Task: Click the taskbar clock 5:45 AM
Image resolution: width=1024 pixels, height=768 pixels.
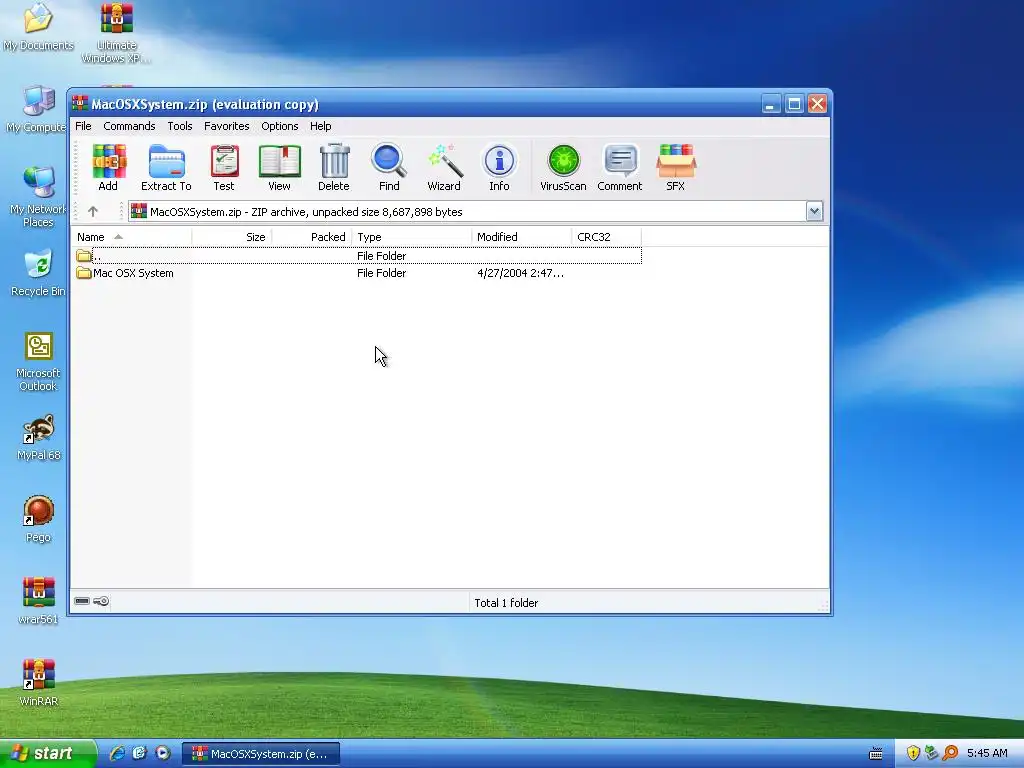Action: 987,753
